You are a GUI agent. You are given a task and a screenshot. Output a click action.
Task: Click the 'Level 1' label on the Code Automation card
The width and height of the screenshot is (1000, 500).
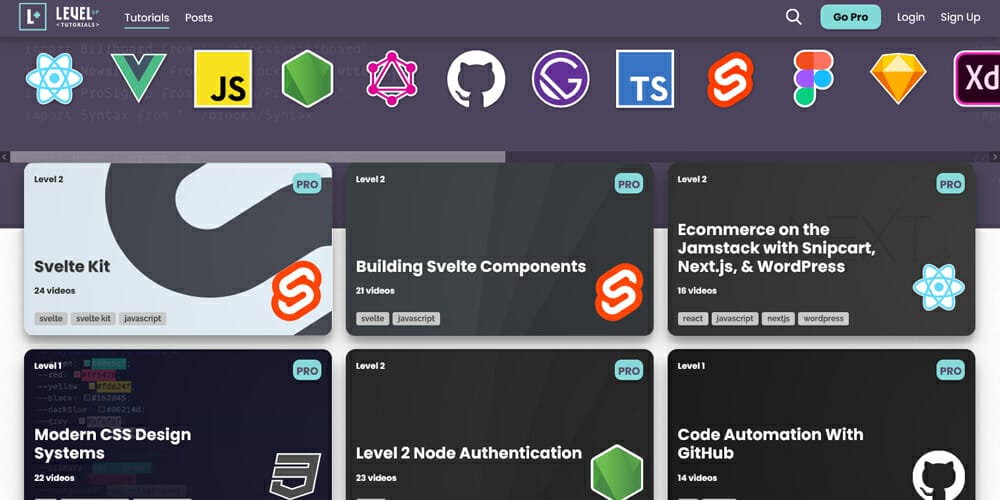(691, 366)
